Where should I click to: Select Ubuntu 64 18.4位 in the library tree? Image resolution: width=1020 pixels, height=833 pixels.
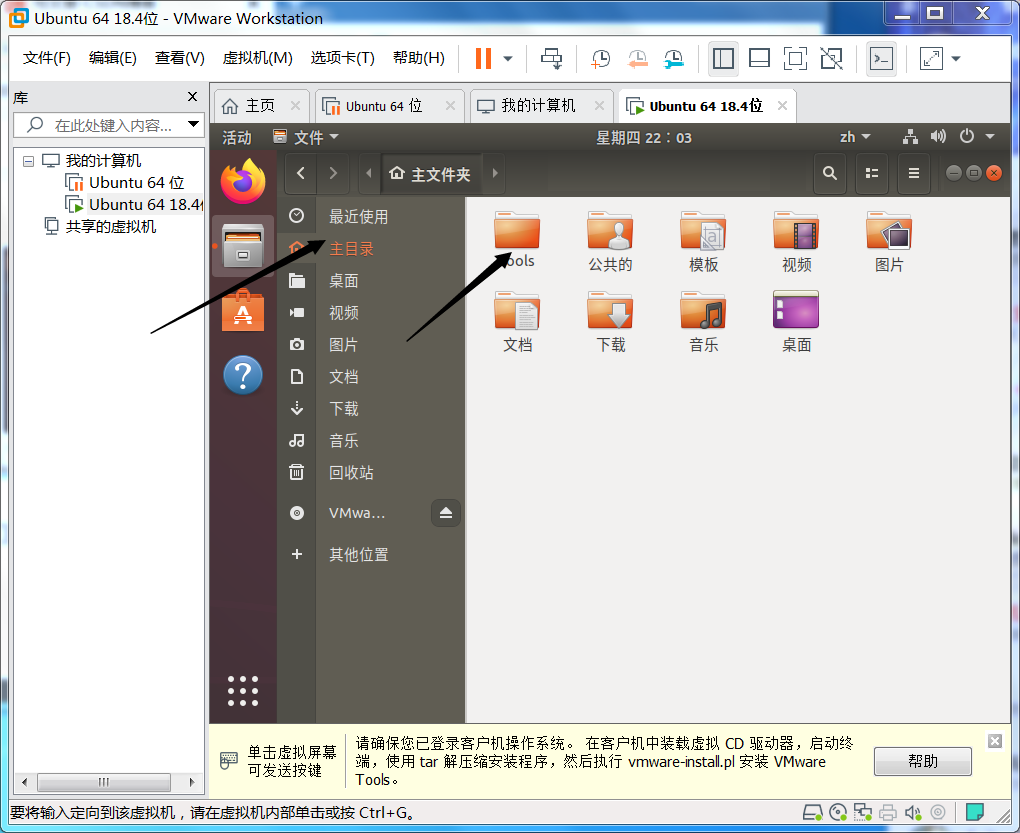(146, 205)
